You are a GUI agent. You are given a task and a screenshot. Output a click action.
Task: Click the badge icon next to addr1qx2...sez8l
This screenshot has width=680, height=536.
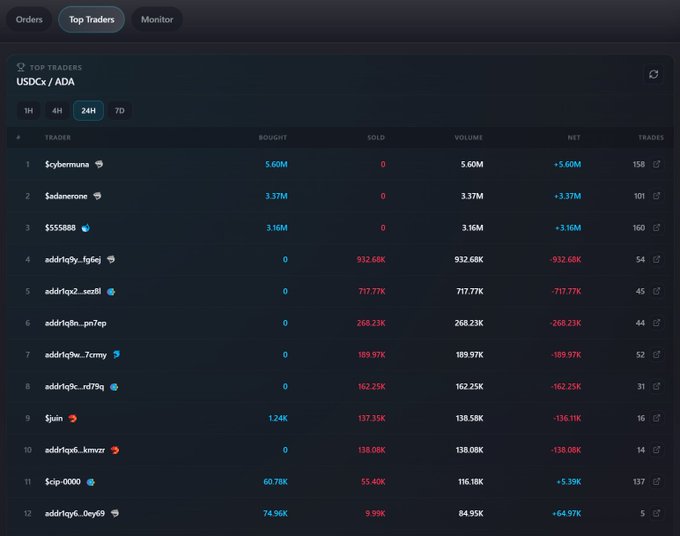click(111, 291)
